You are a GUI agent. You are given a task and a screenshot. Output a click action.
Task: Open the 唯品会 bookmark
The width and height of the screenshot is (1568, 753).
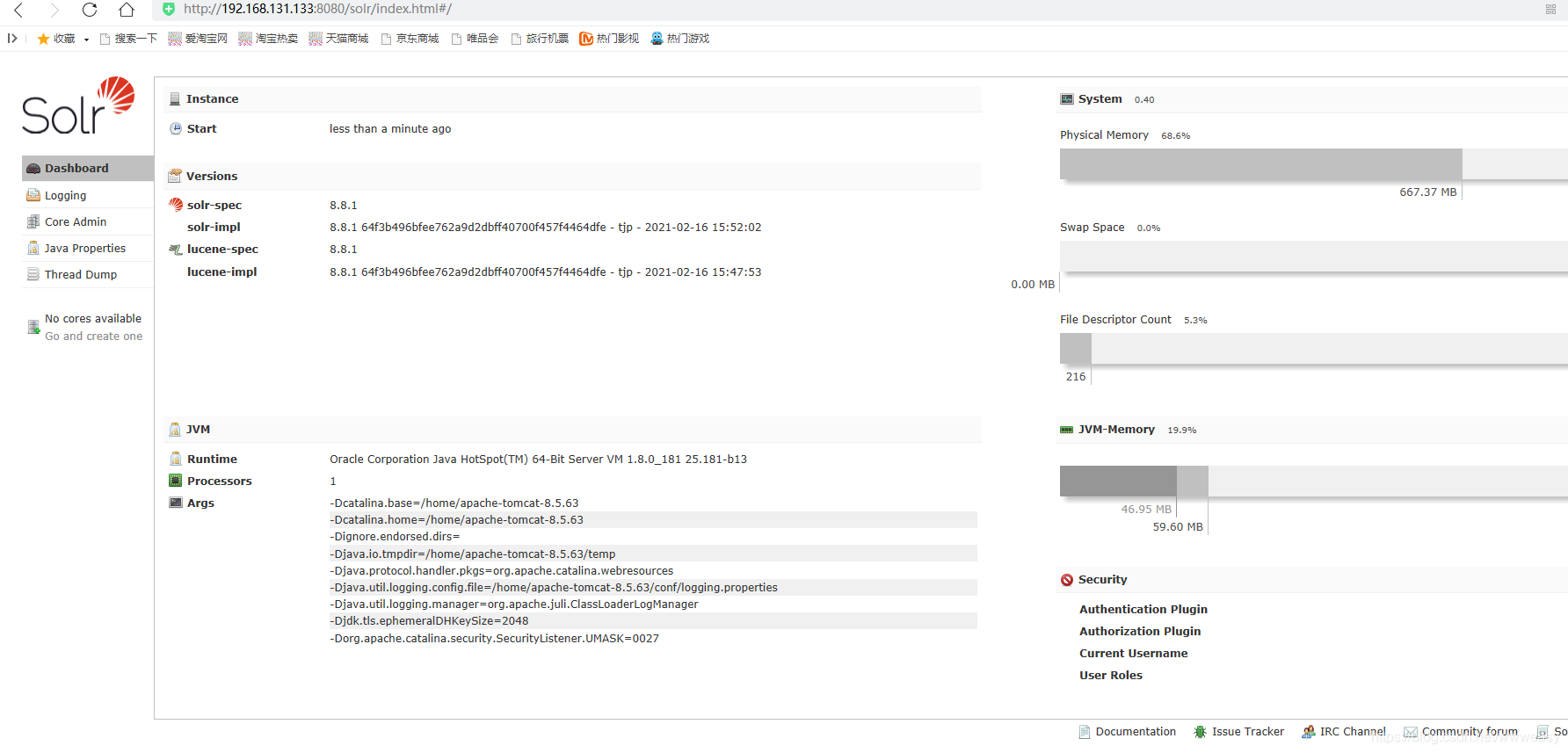click(475, 39)
